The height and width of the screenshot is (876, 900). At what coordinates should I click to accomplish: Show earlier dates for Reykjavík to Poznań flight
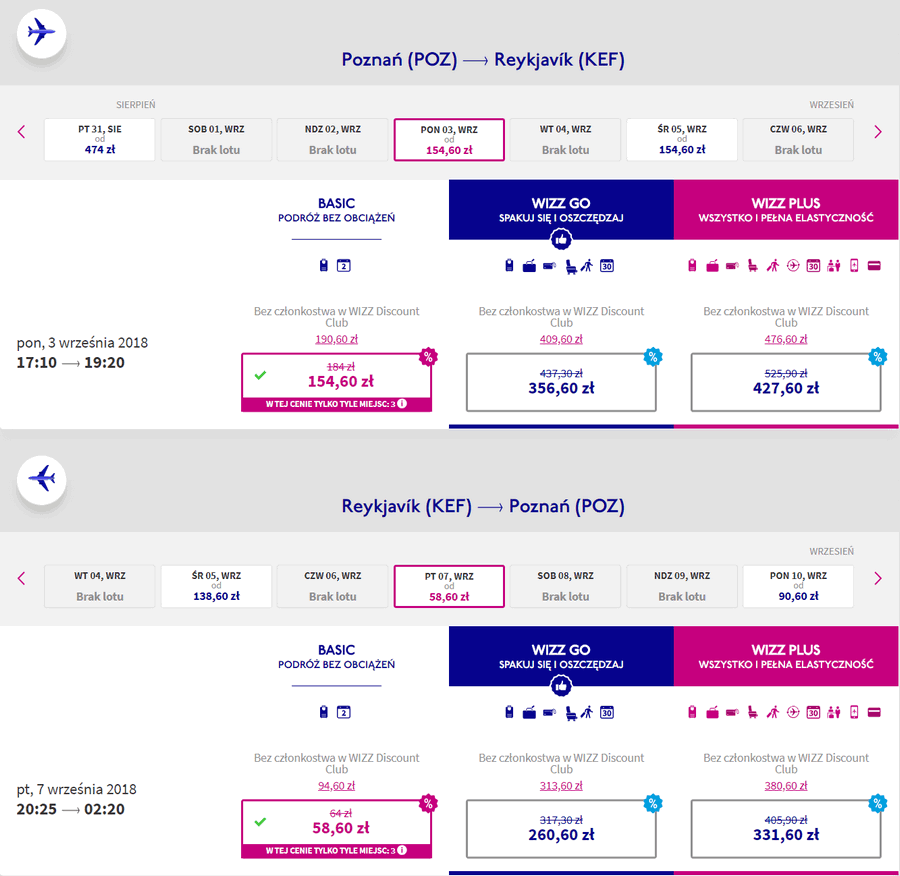point(21,578)
